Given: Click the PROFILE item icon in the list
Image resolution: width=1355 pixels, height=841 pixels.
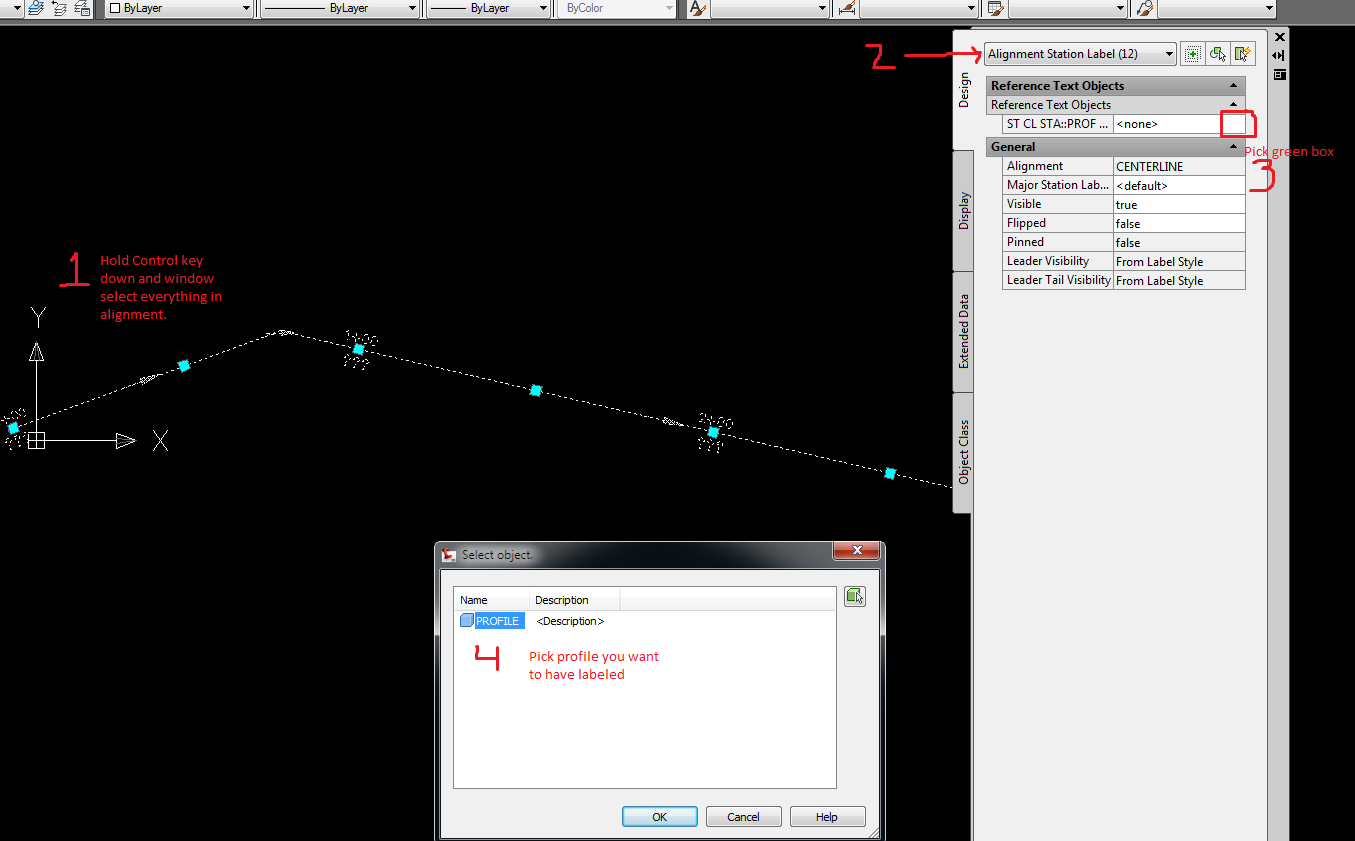Looking at the screenshot, I should tap(466, 621).
